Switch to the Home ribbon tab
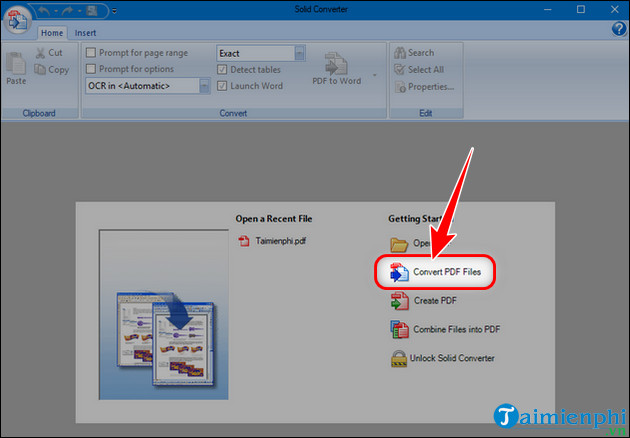The image size is (630, 438). click(x=52, y=33)
